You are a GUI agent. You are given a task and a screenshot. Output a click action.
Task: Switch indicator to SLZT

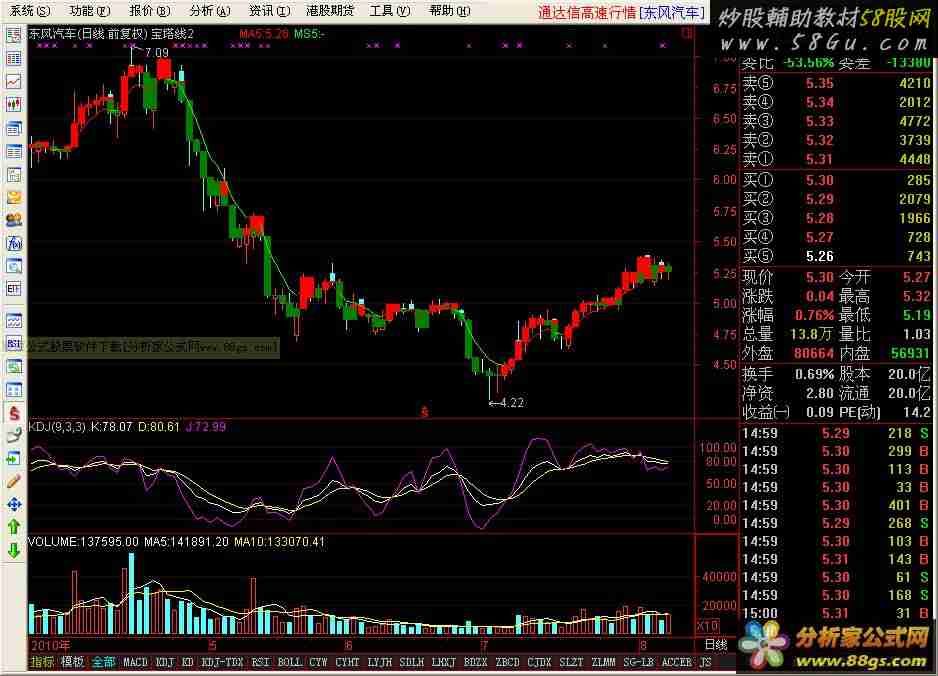(x=571, y=662)
